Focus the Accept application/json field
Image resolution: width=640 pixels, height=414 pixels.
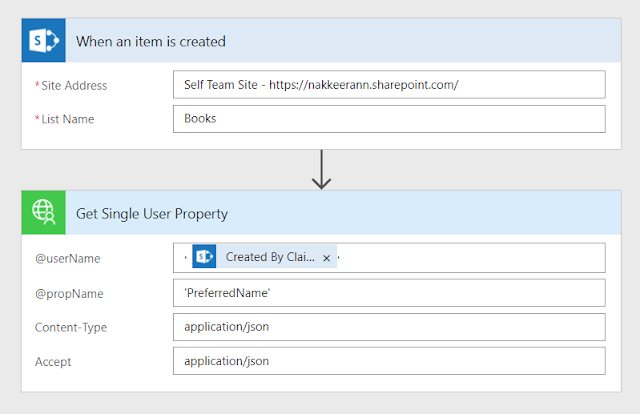click(x=389, y=361)
